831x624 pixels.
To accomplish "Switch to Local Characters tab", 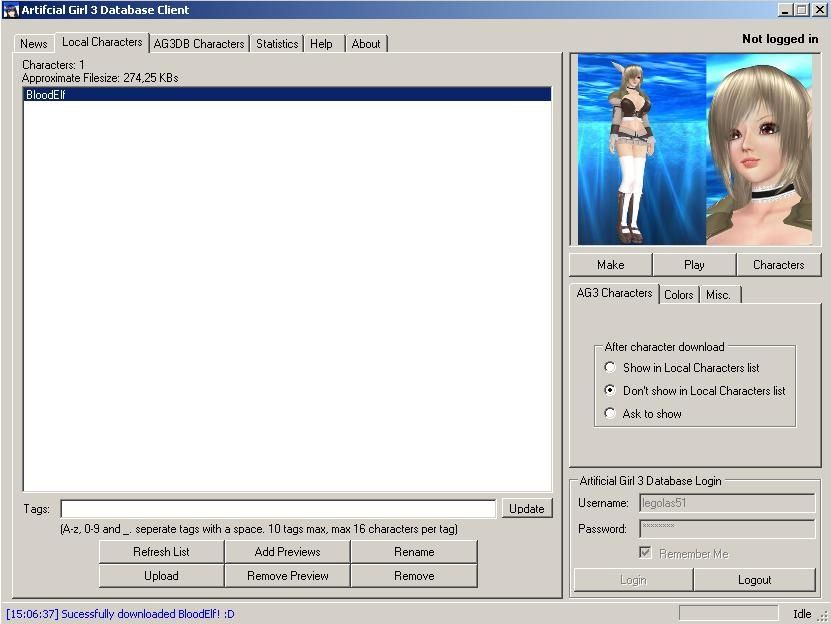I will pos(102,42).
